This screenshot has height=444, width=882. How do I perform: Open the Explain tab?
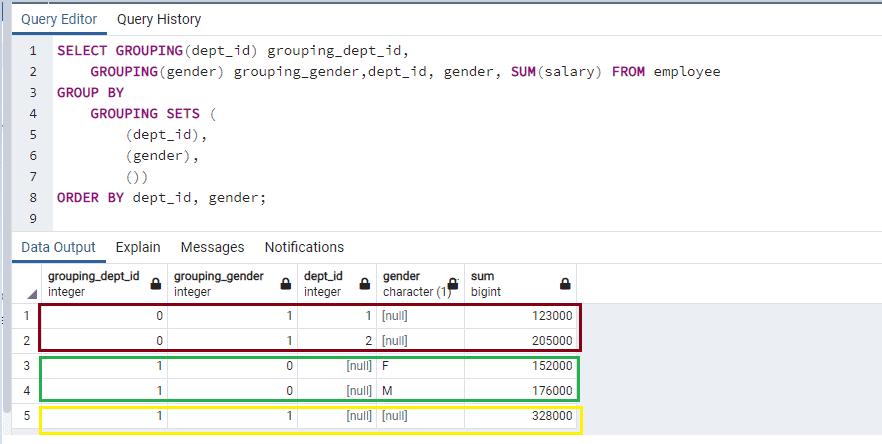tap(138, 247)
